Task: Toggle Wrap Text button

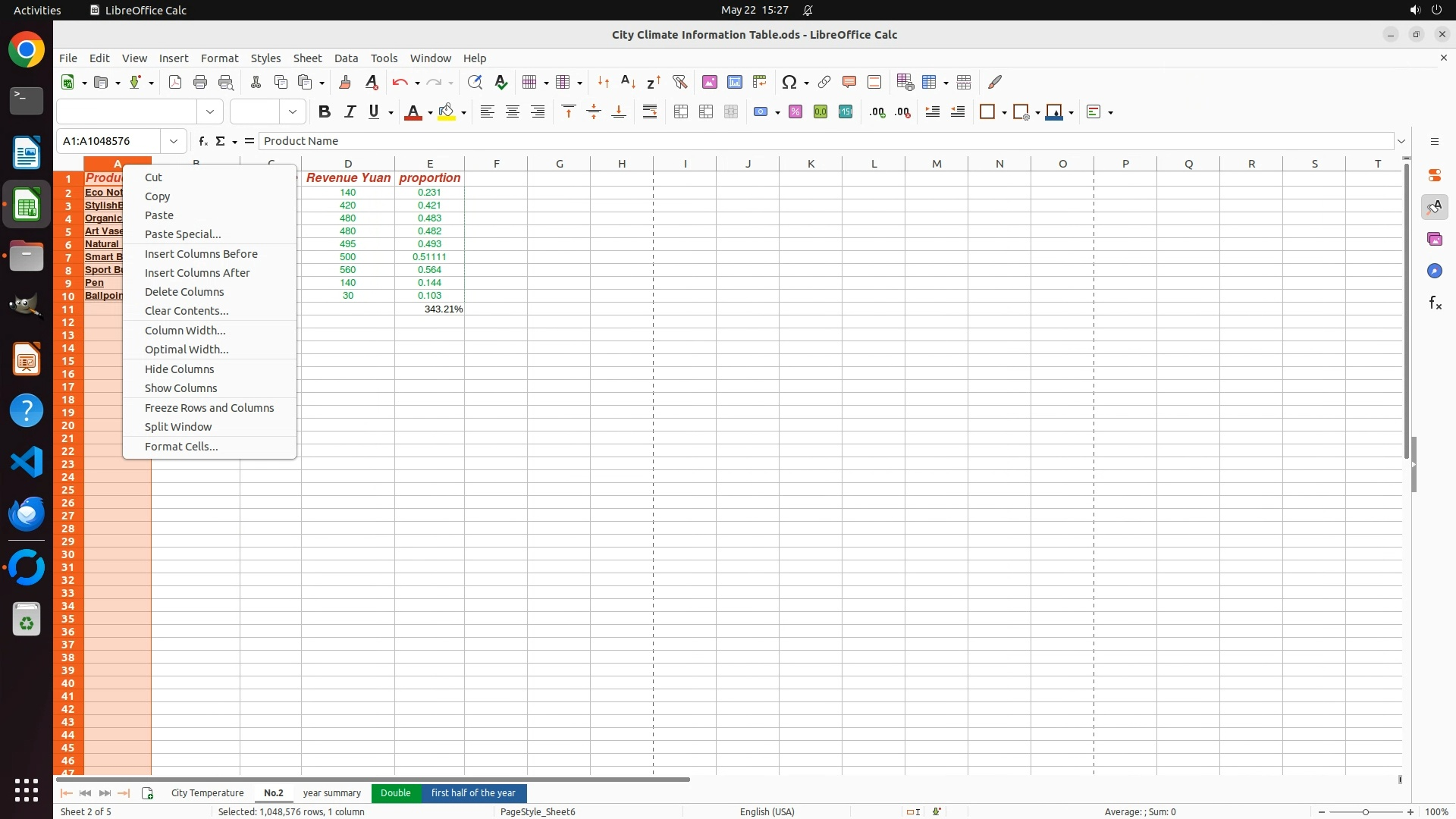Action: click(x=649, y=112)
